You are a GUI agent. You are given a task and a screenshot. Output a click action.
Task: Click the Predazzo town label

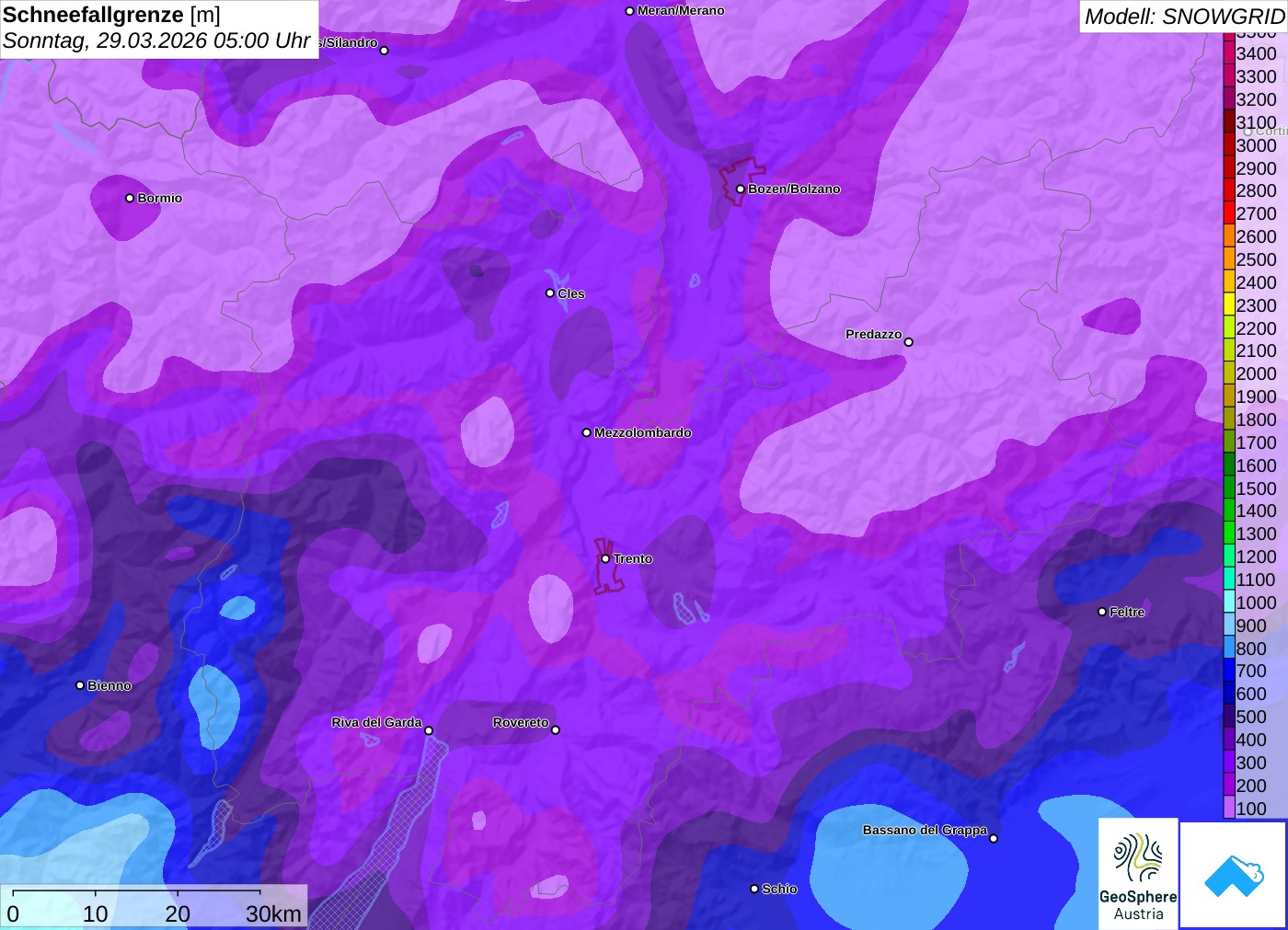873,334
